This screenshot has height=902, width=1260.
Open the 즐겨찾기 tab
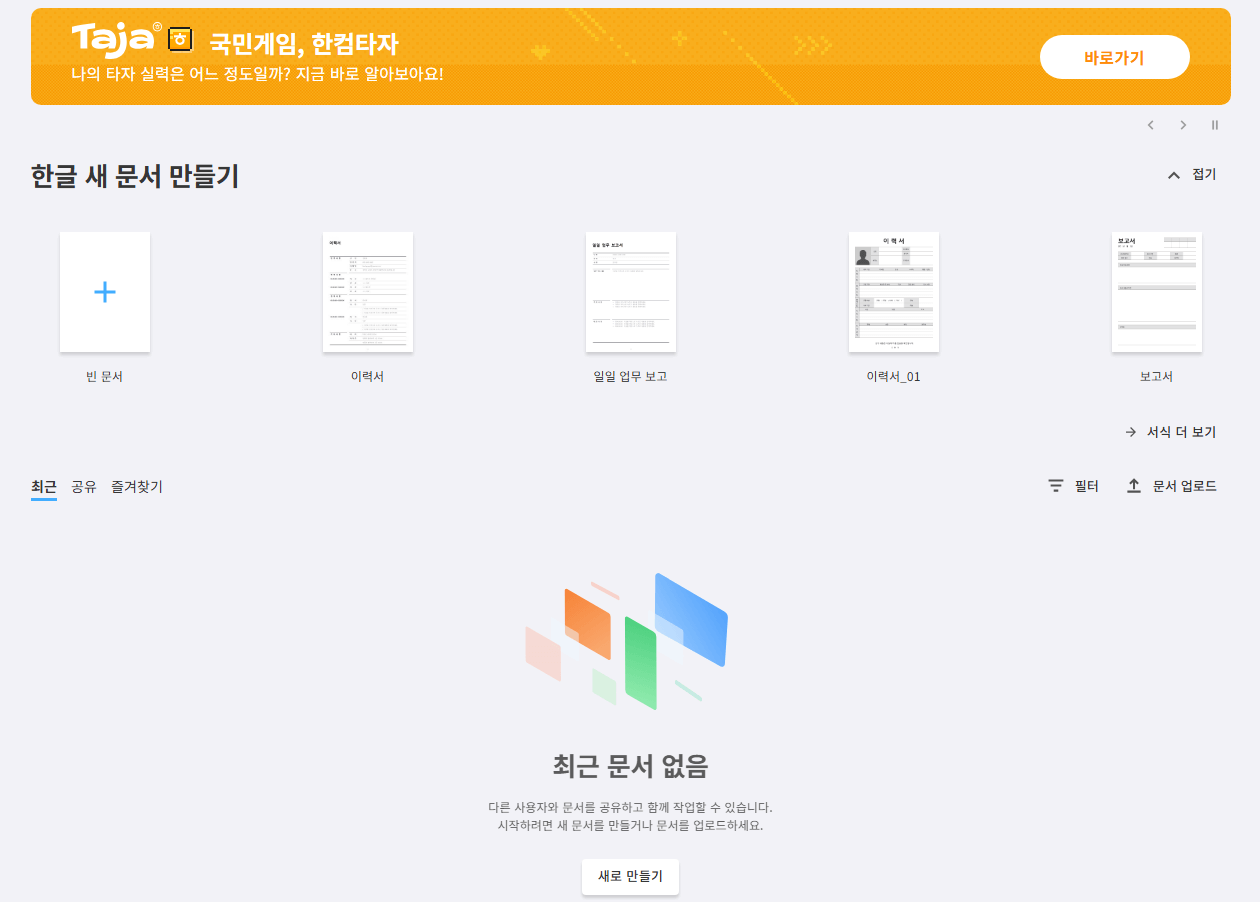click(136, 485)
